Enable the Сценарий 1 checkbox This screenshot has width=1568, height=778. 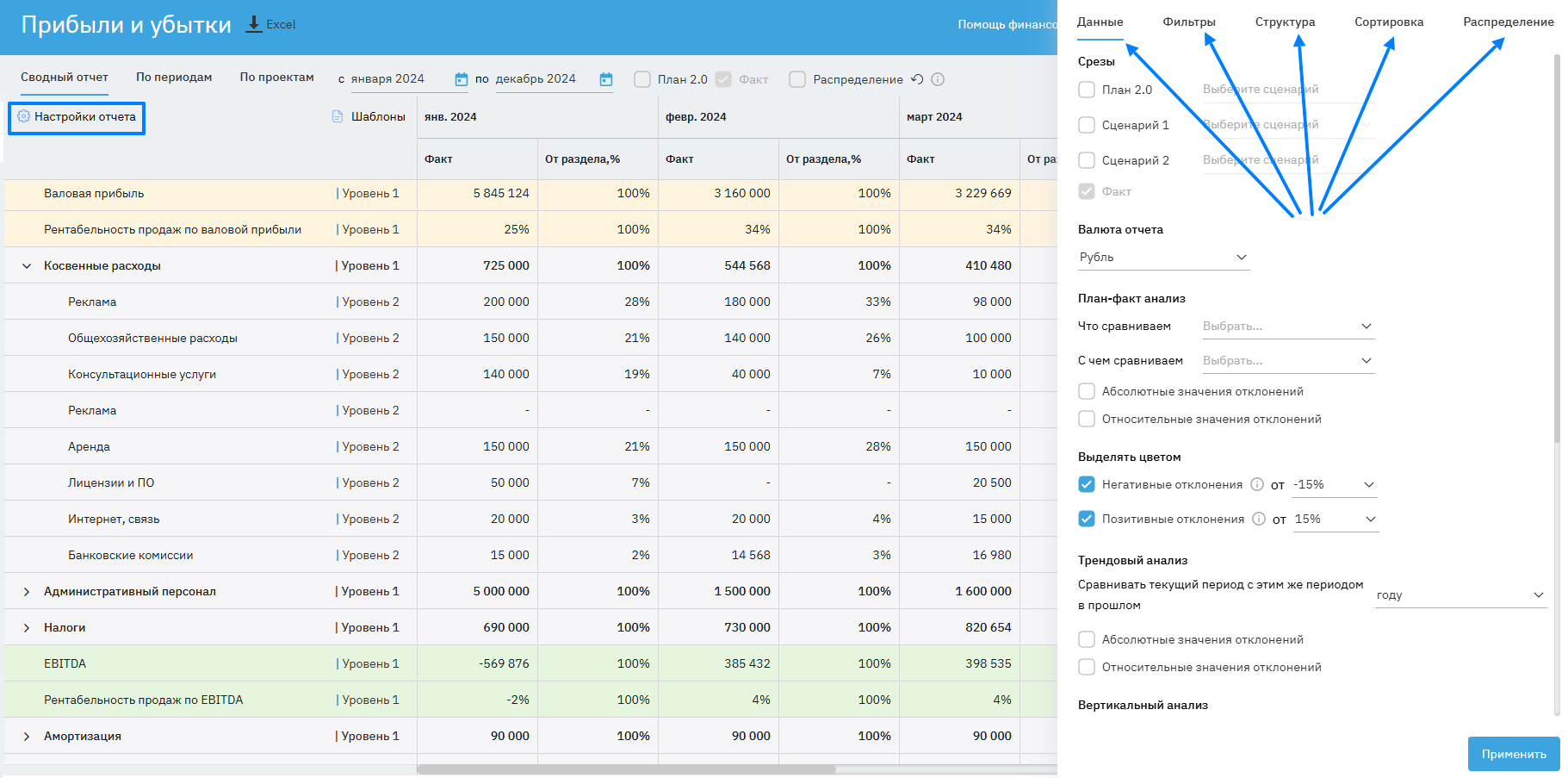click(x=1087, y=125)
